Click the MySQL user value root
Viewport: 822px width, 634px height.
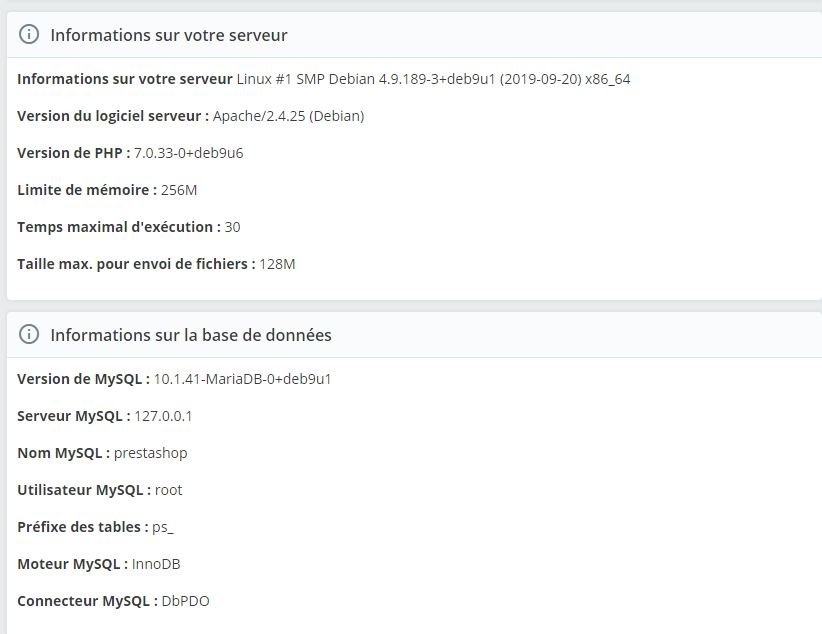click(168, 490)
